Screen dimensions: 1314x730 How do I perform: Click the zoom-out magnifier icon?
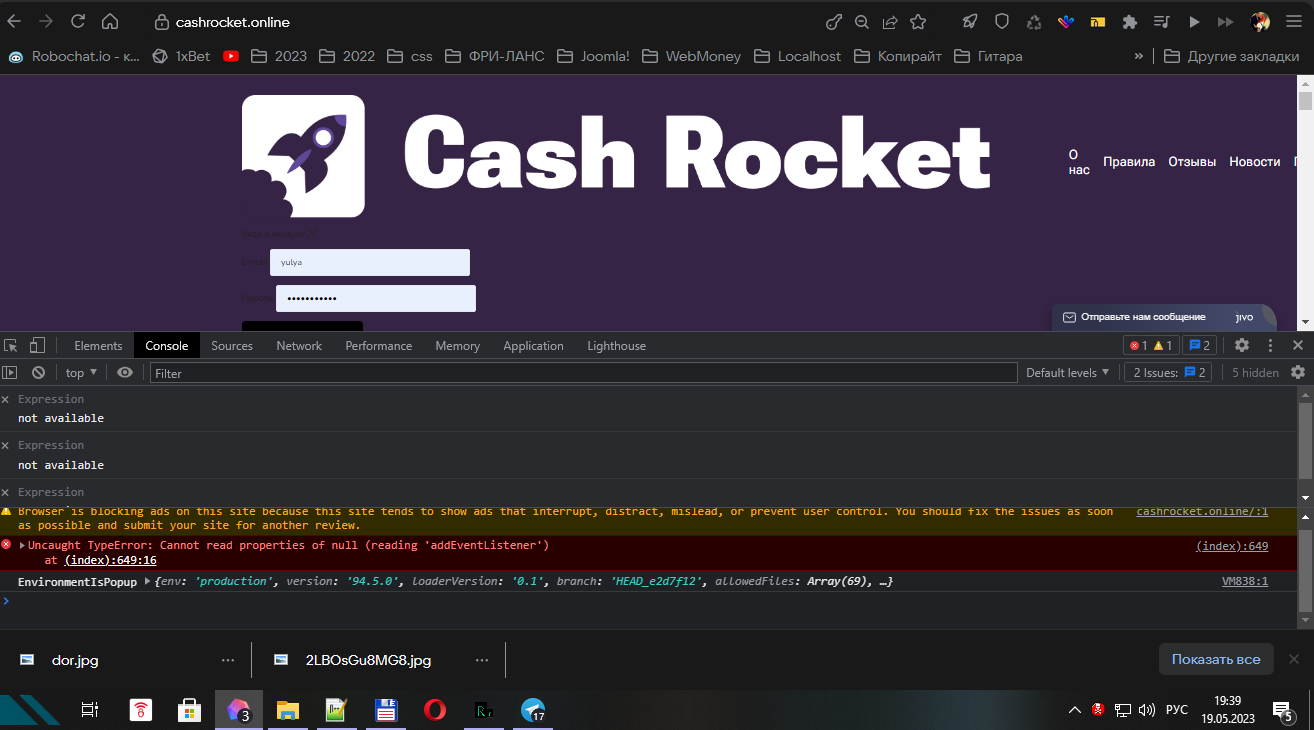862,21
